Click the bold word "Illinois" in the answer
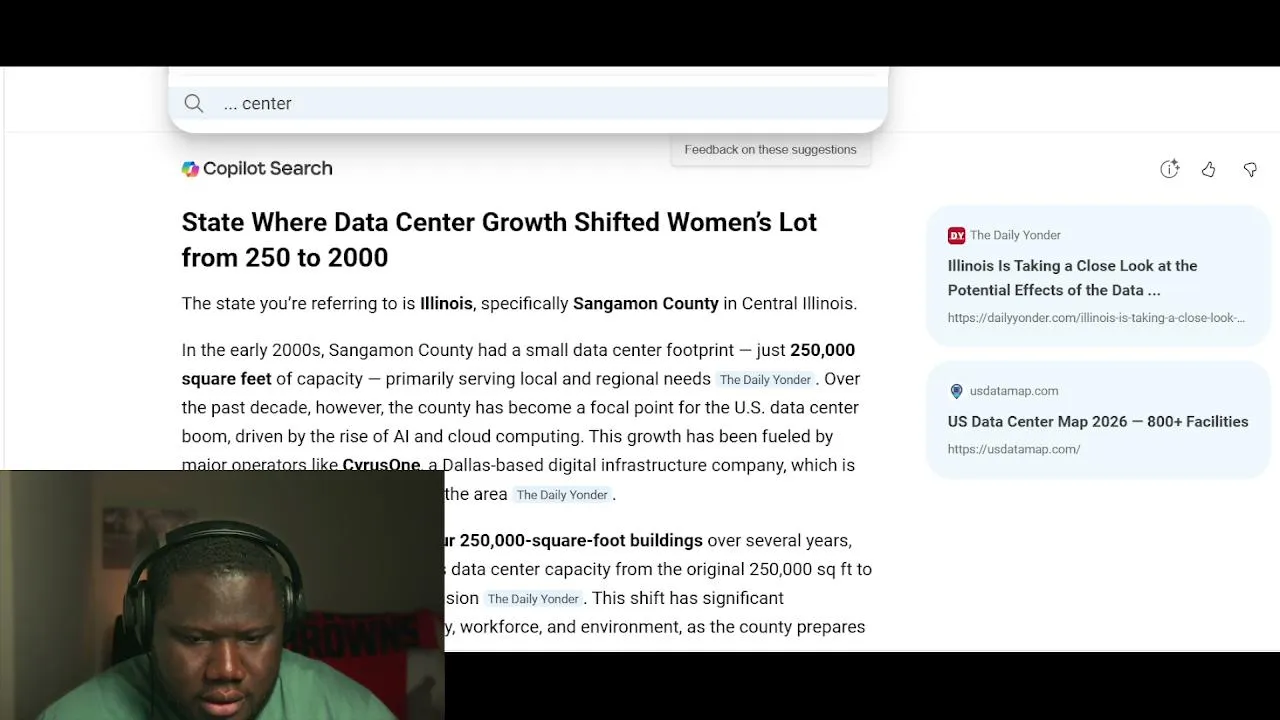This screenshot has height=720, width=1280. 446,304
